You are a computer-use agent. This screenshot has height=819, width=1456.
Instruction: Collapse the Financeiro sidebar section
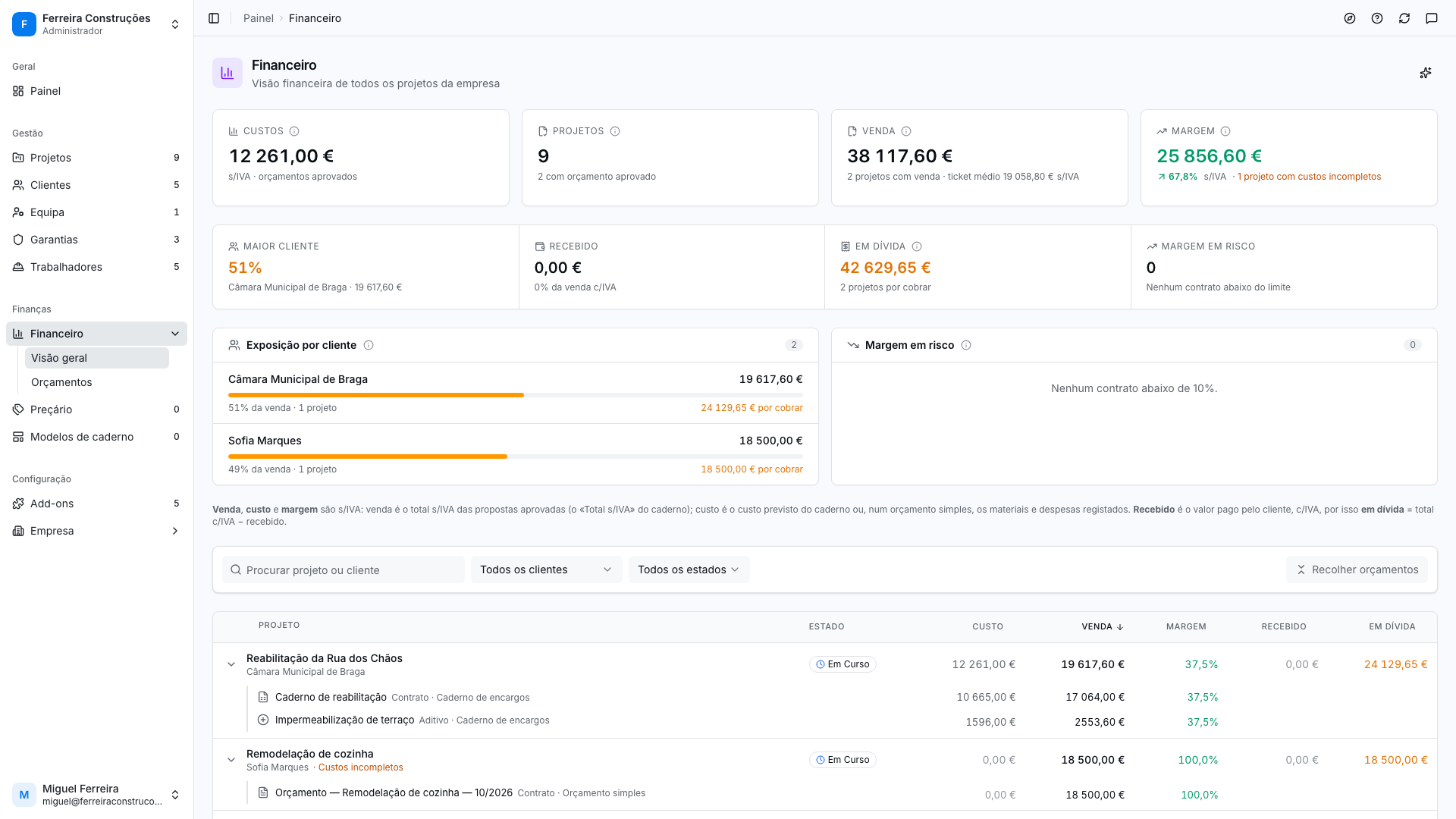point(175,334)
